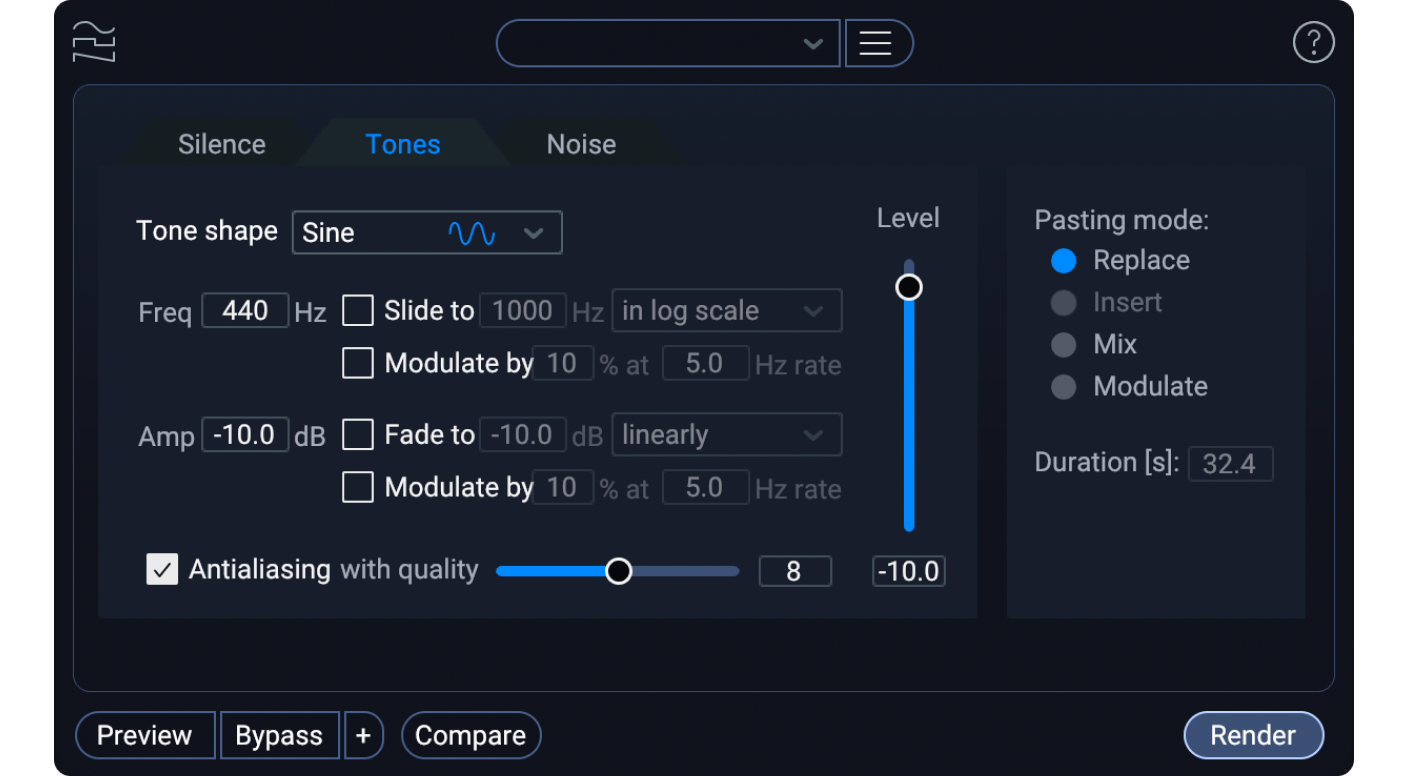Open the Tone shape Sine dropdown
This screenshot has width=1408, height=776.
(x=427, y=233)
